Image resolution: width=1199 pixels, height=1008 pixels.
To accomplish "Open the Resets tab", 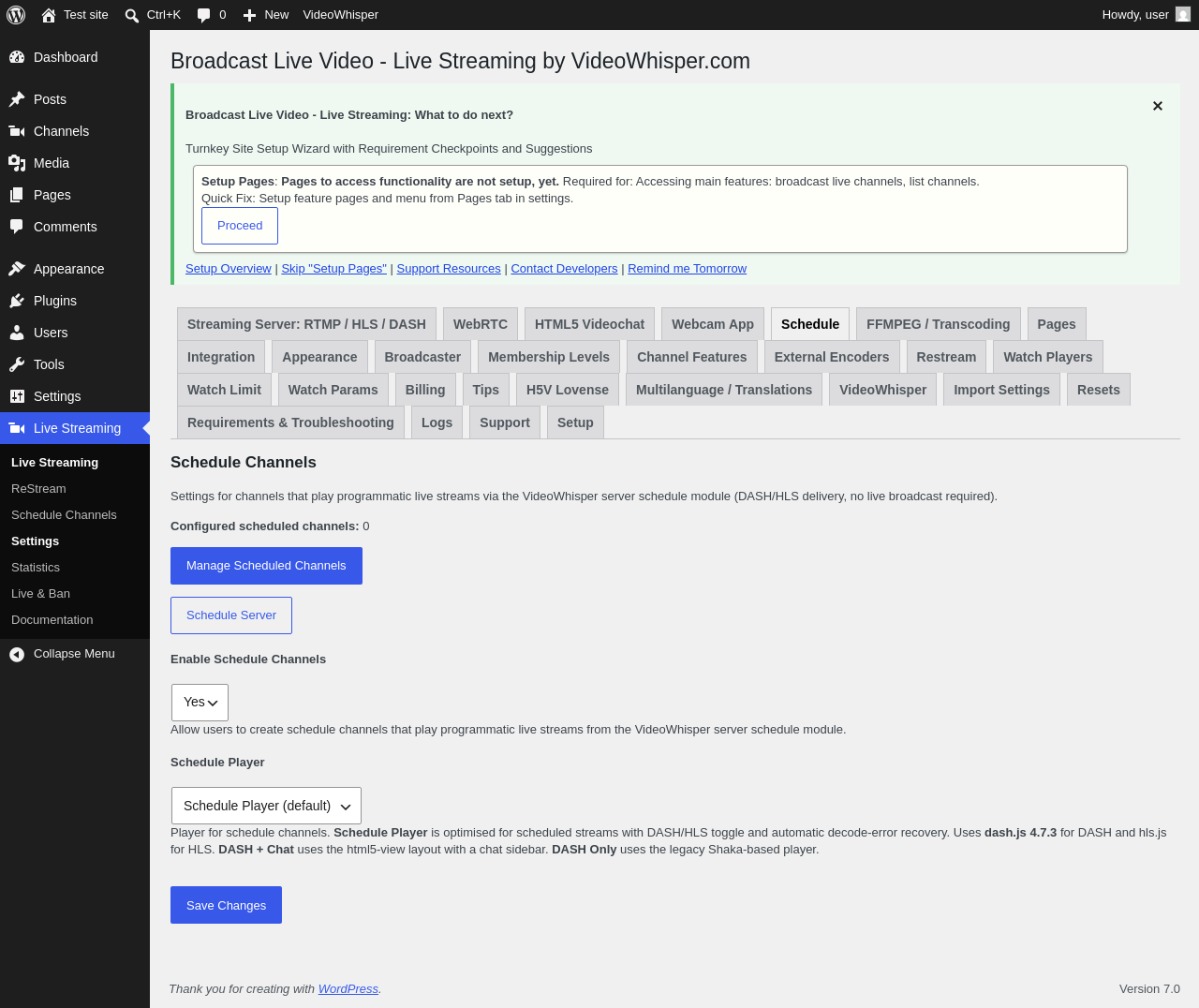I will point(1099,390).
